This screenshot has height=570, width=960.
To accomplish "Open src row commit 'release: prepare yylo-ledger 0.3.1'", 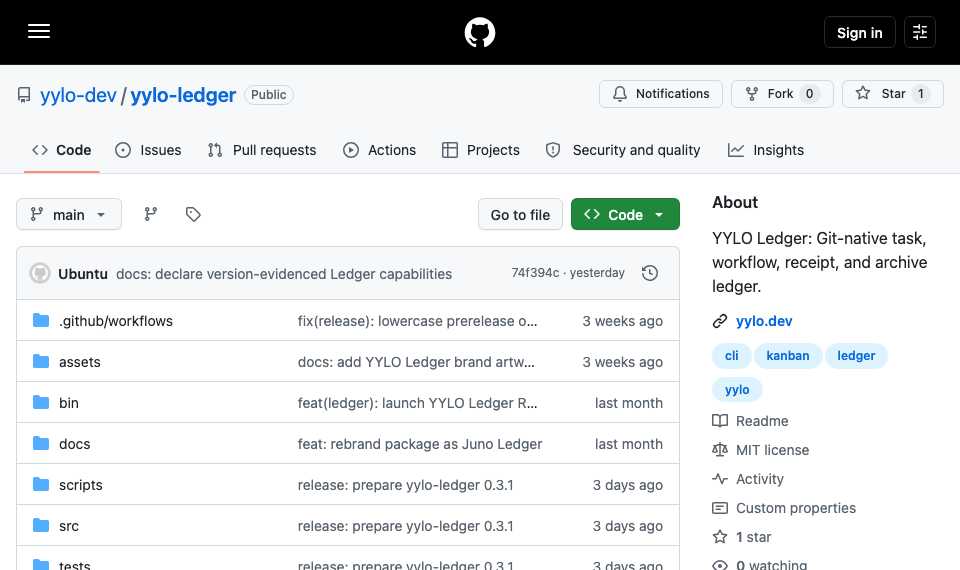I will (x=405, y=526).
